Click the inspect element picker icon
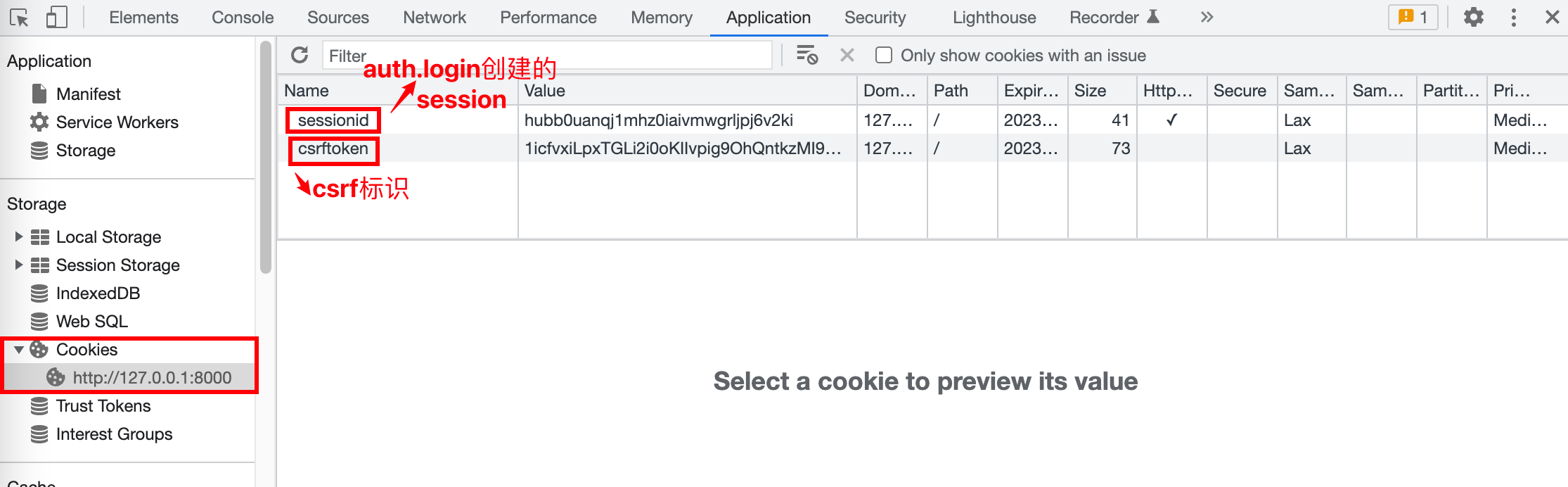This screenshot has height=487, width=1568. [x=19, y=18]
